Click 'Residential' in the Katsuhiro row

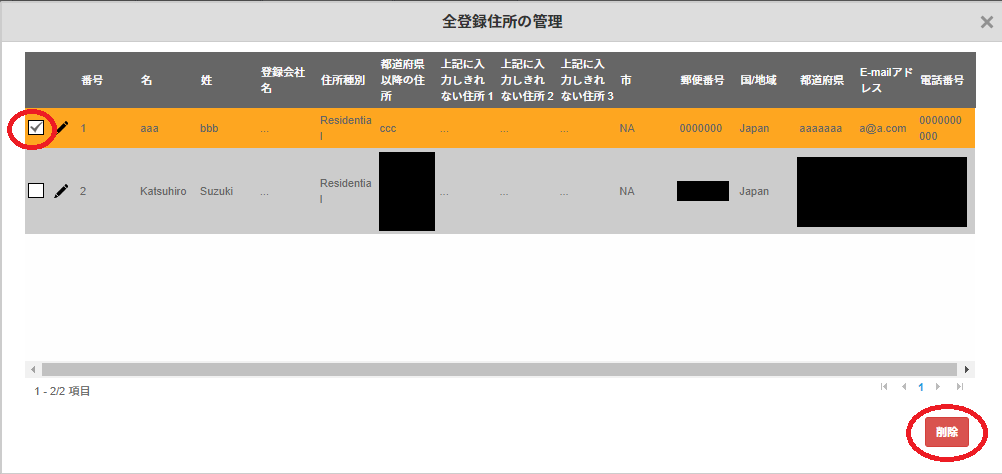346,191
